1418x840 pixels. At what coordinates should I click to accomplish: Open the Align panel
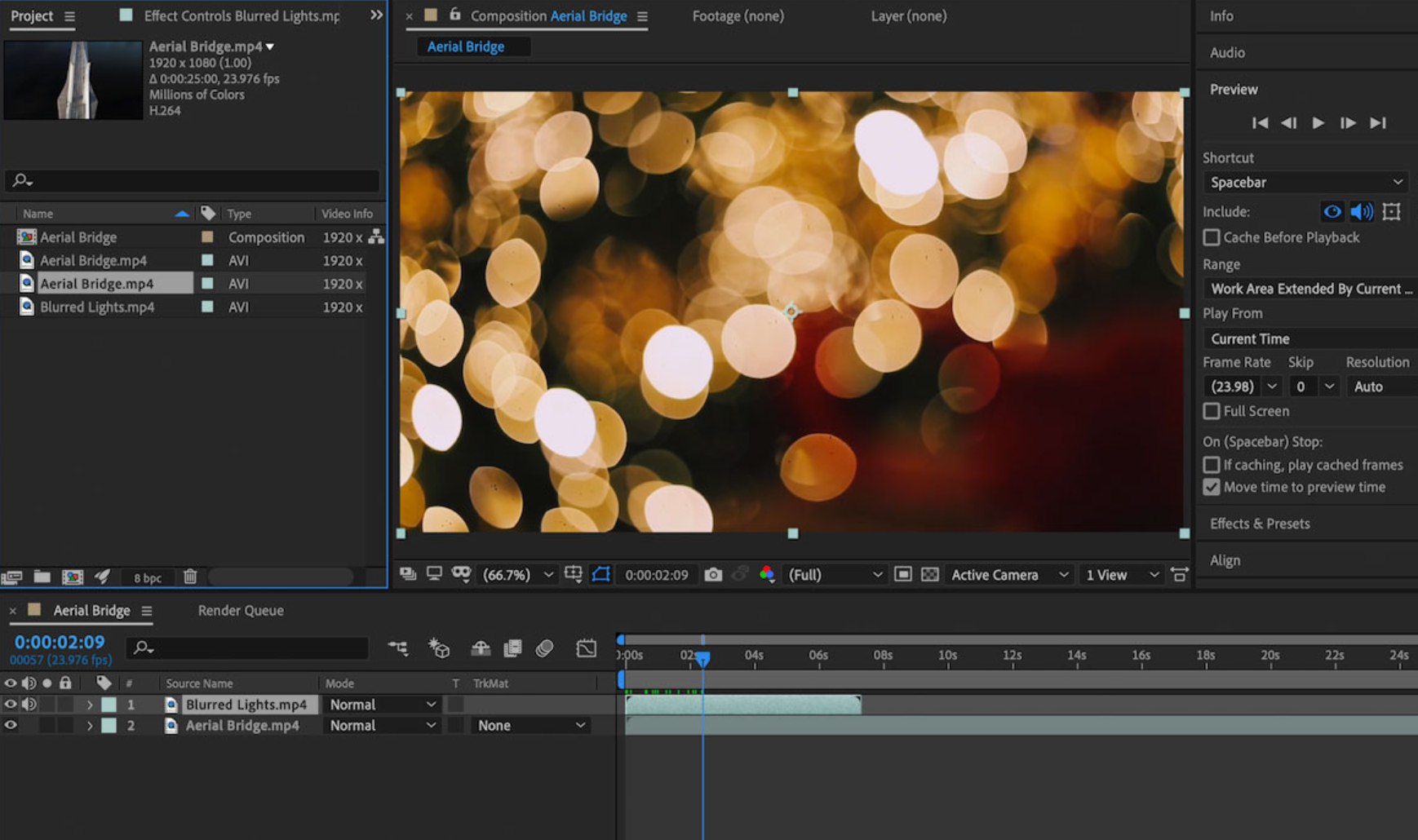[1225, 560]
